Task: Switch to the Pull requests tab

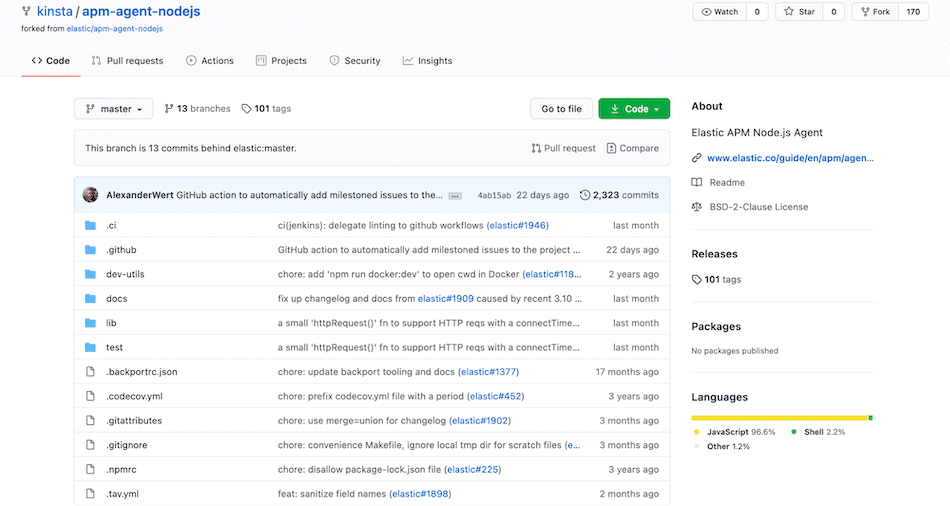Action: point(127,61)
